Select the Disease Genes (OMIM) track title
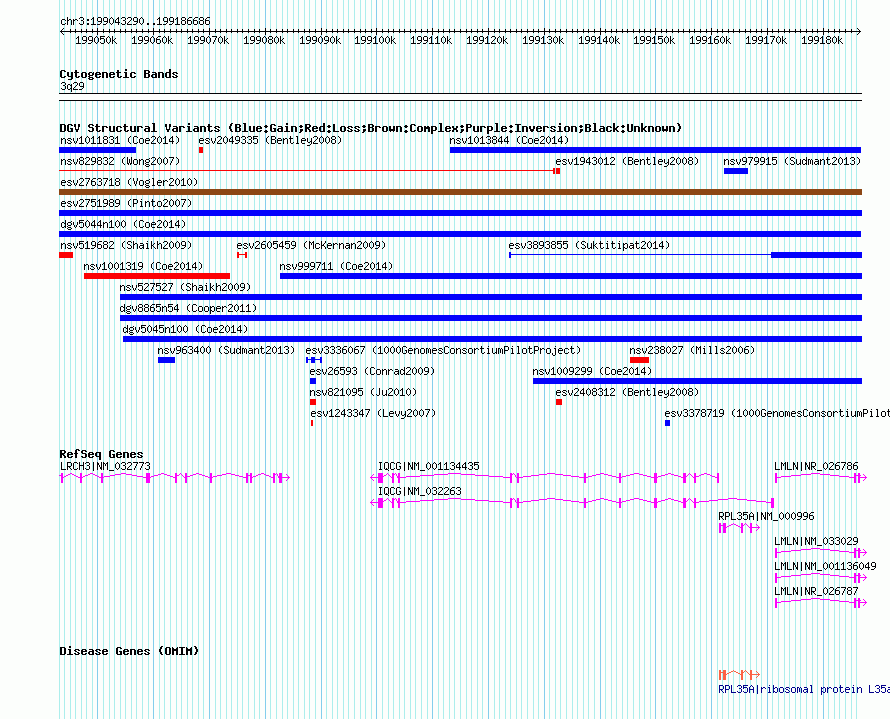 pos(129,651)
